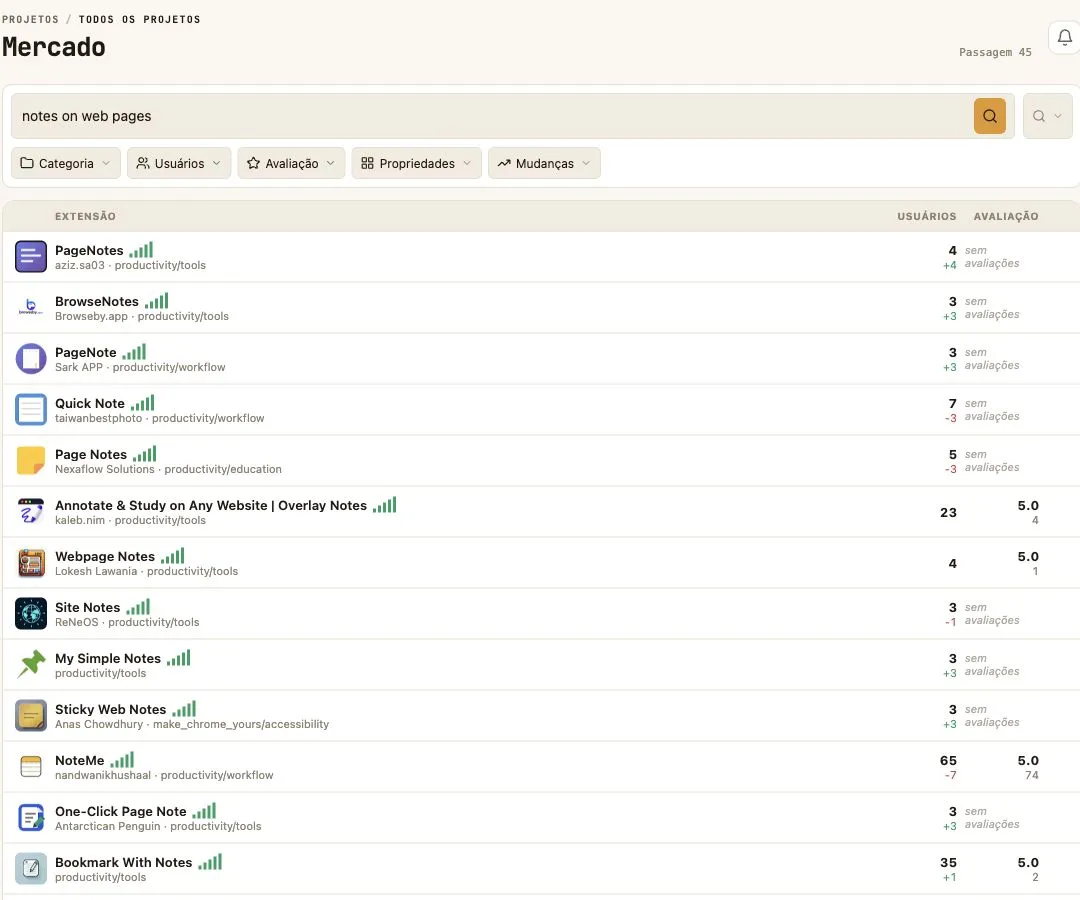
Task: Open the Propriedades filter dropdown
Action: pos(417,163)
